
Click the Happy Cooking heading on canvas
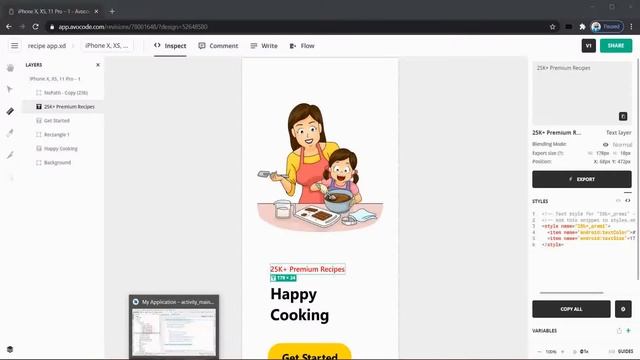(x=299, y=304)
